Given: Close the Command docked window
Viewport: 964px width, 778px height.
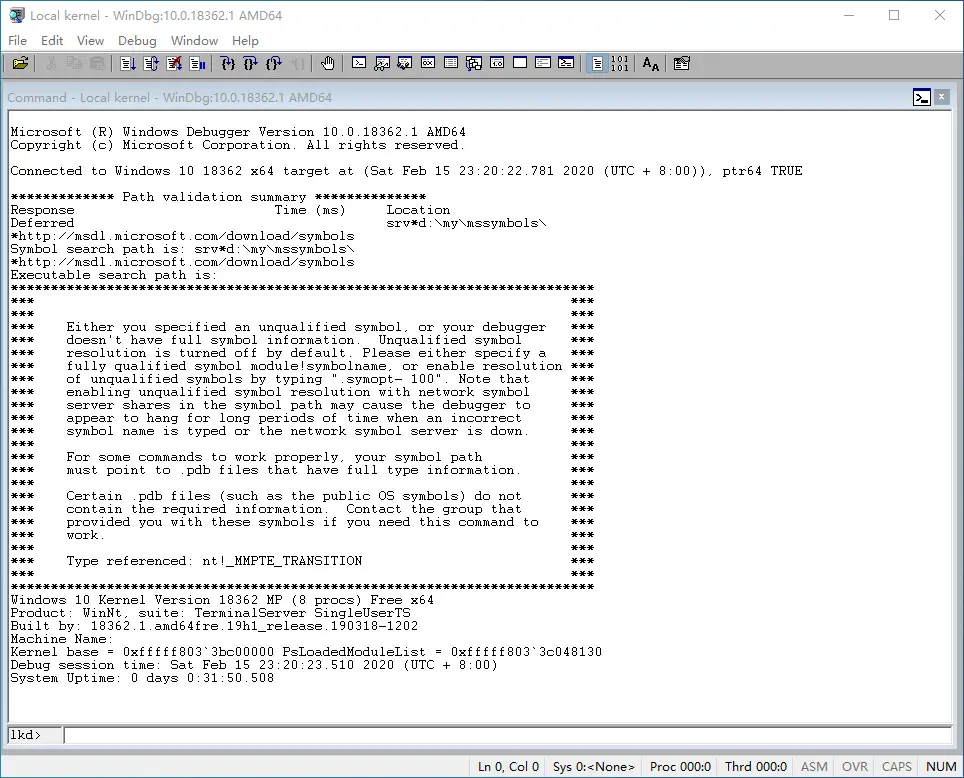Looking at the screenshot, I should point(941,97).
